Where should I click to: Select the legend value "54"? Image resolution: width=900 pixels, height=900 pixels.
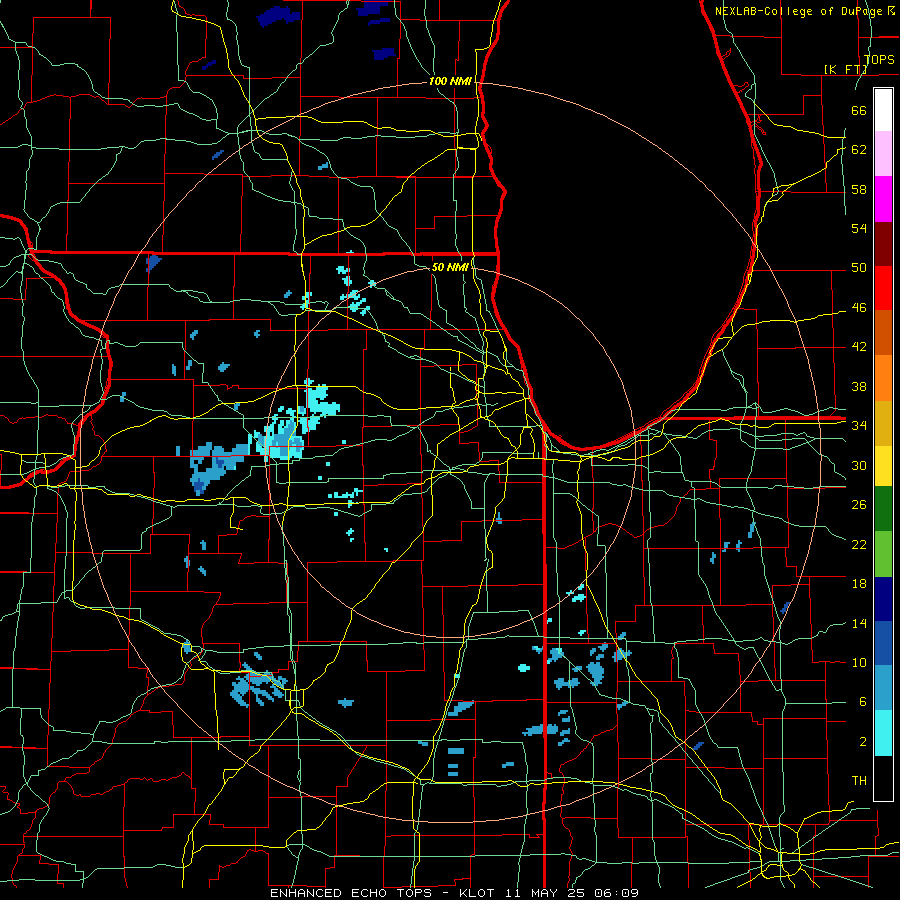click(859, 228)
